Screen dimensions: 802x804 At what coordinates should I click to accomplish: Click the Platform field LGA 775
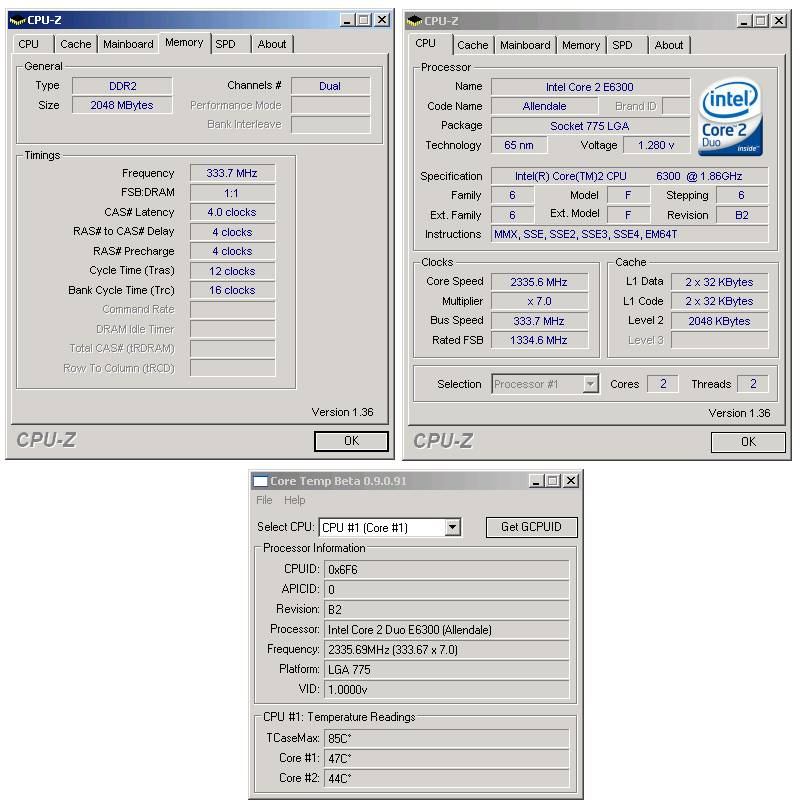pyautogui.click(x=447, y=670)
